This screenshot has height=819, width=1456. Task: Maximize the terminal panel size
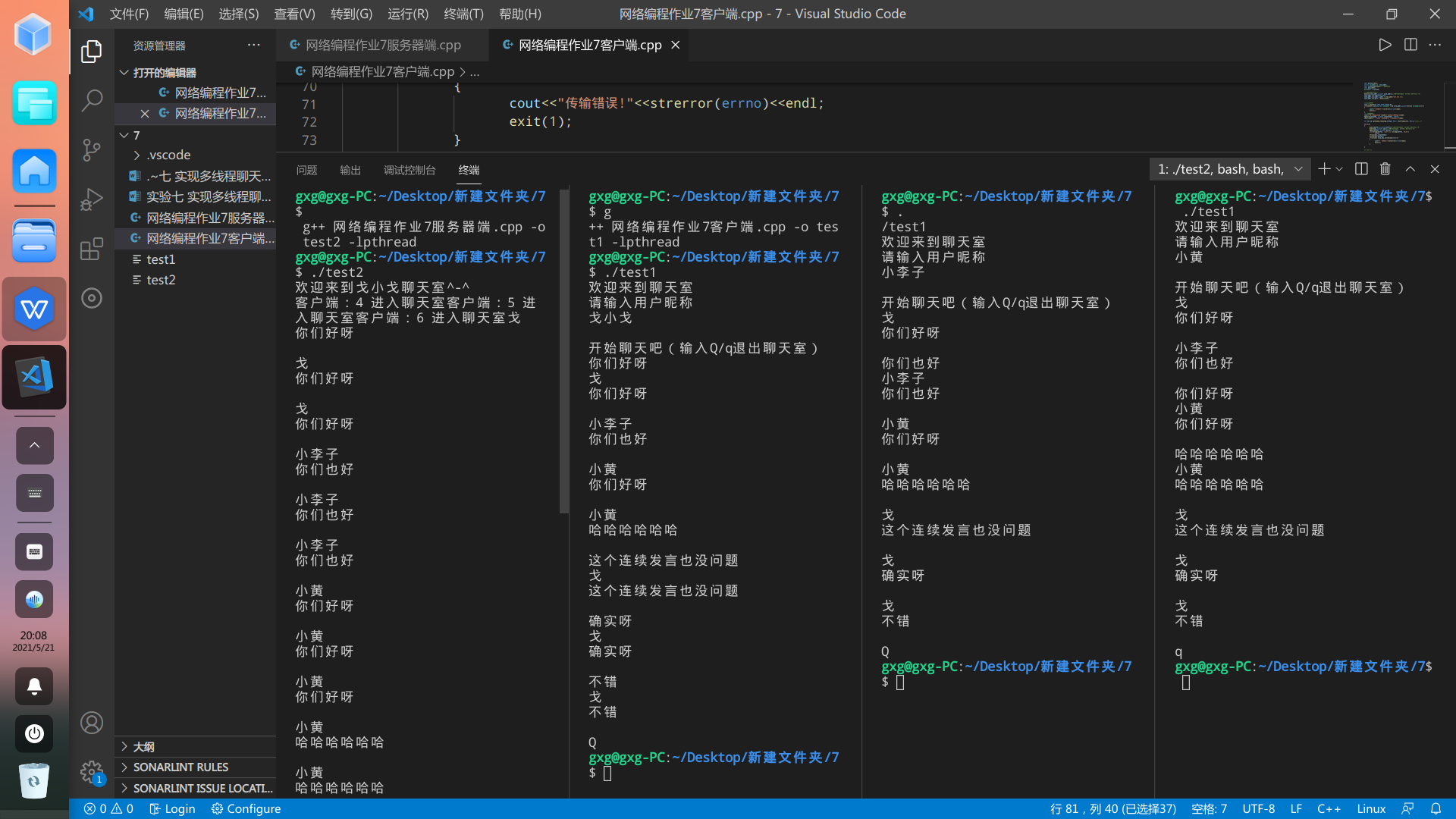tap(1410, 169)
